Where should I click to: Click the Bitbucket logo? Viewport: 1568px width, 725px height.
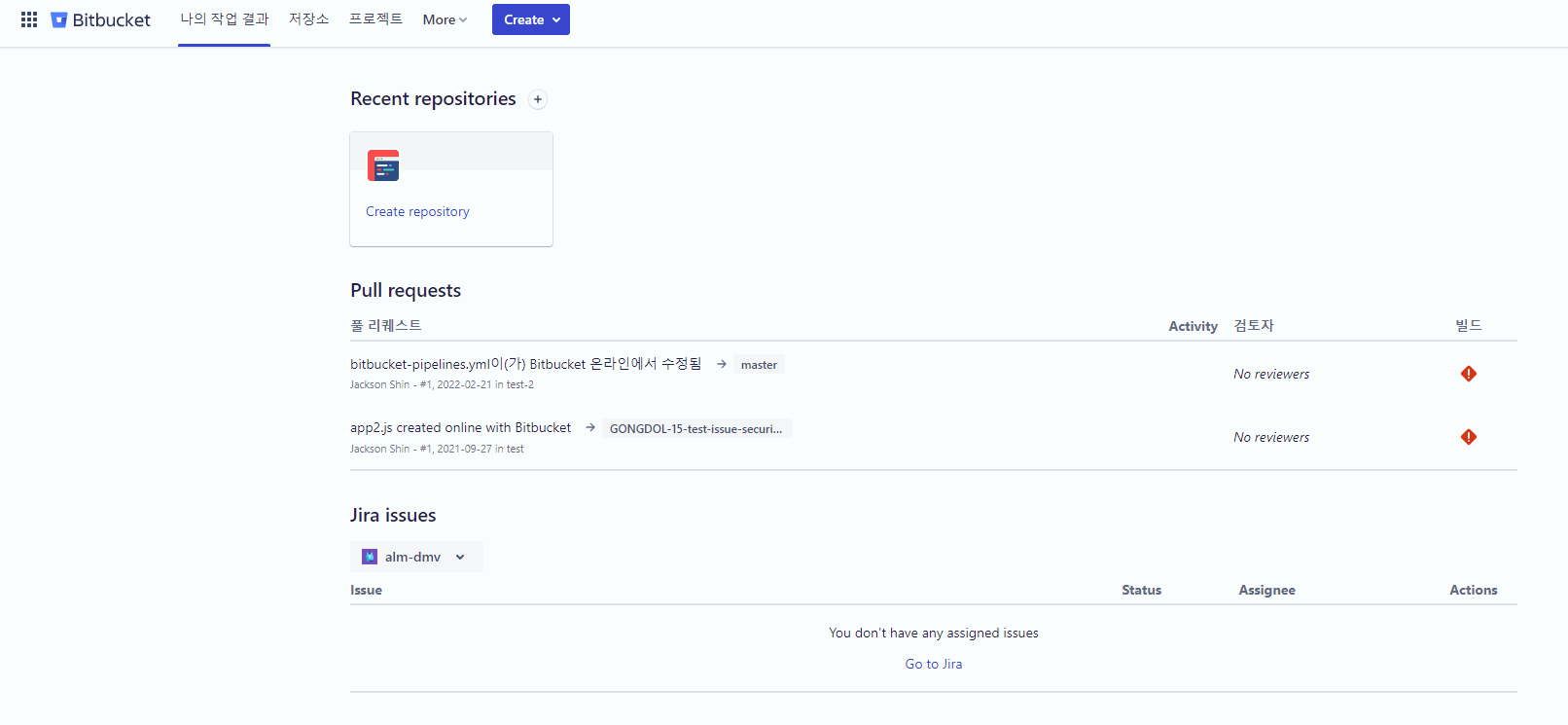click(100, 19)
